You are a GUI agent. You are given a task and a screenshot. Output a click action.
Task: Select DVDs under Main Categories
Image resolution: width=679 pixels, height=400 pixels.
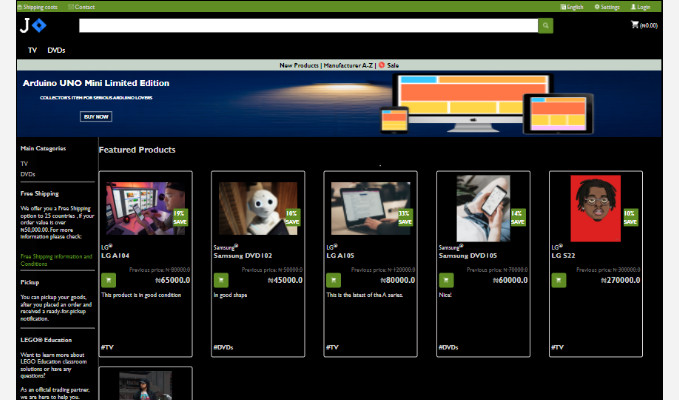28,174
